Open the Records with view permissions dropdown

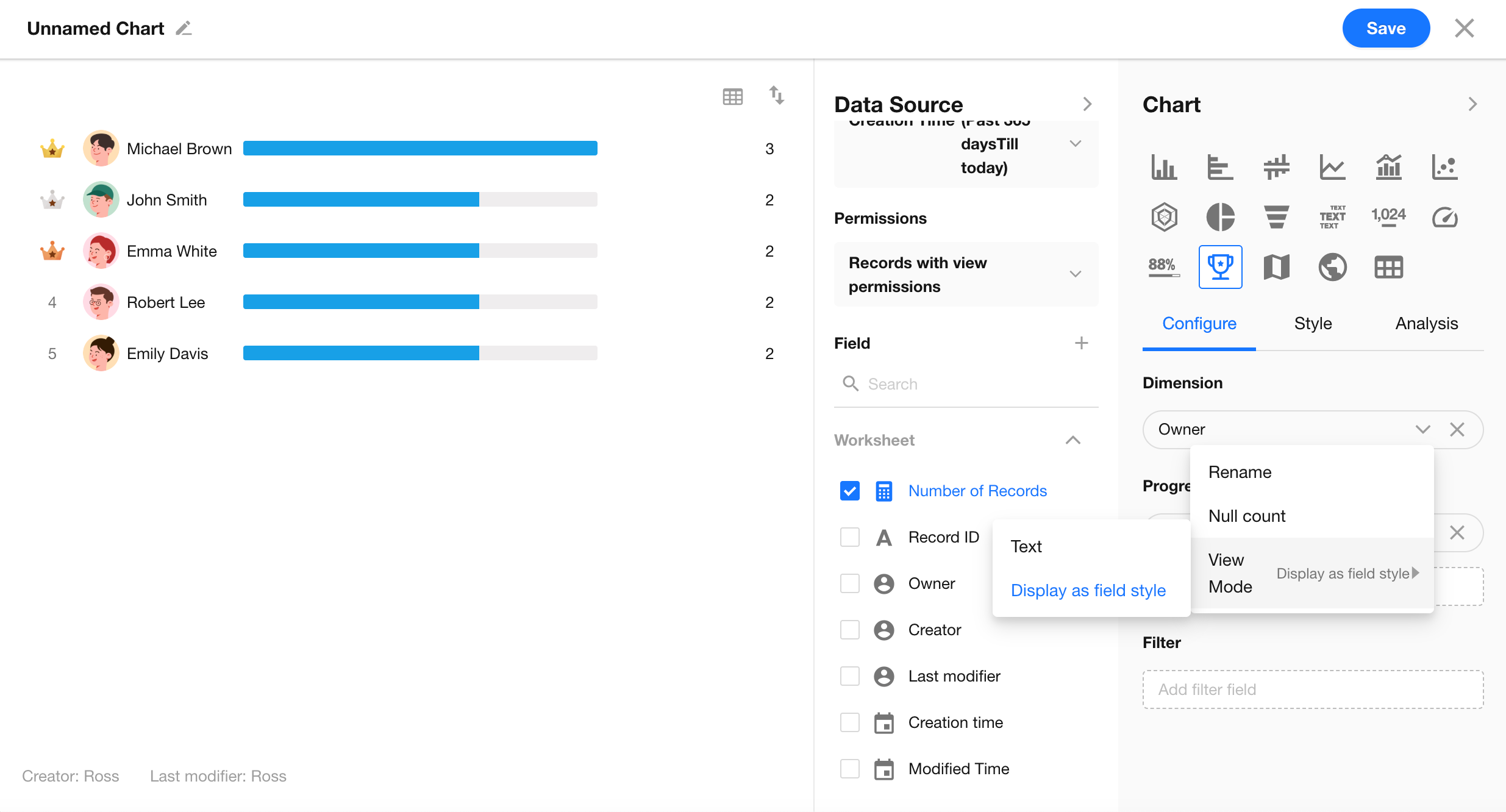point(966,274)
